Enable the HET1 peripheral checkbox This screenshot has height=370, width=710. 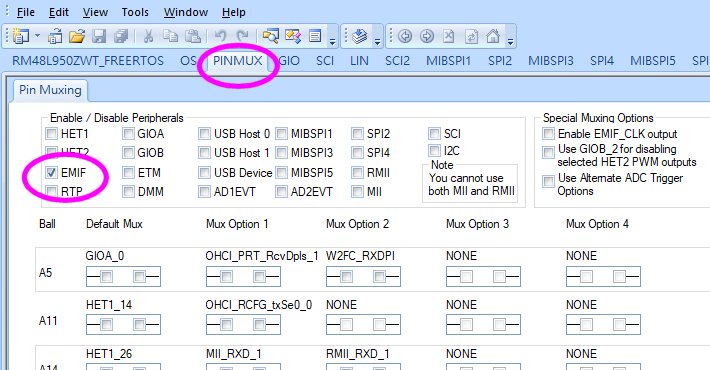[x=52, y=134]
